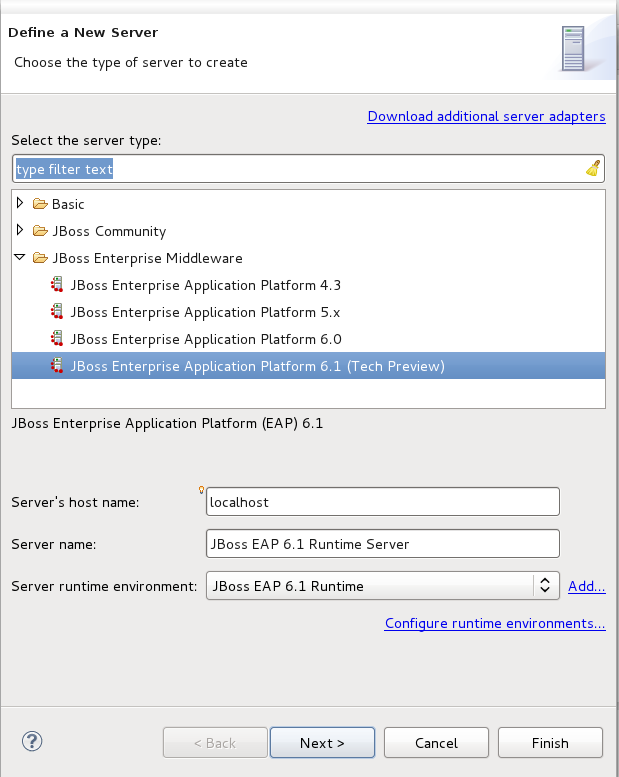The width and height of the screenshot is (619, 777).
Task: Click the Configure runtime environments link
Action: point(495,623)
